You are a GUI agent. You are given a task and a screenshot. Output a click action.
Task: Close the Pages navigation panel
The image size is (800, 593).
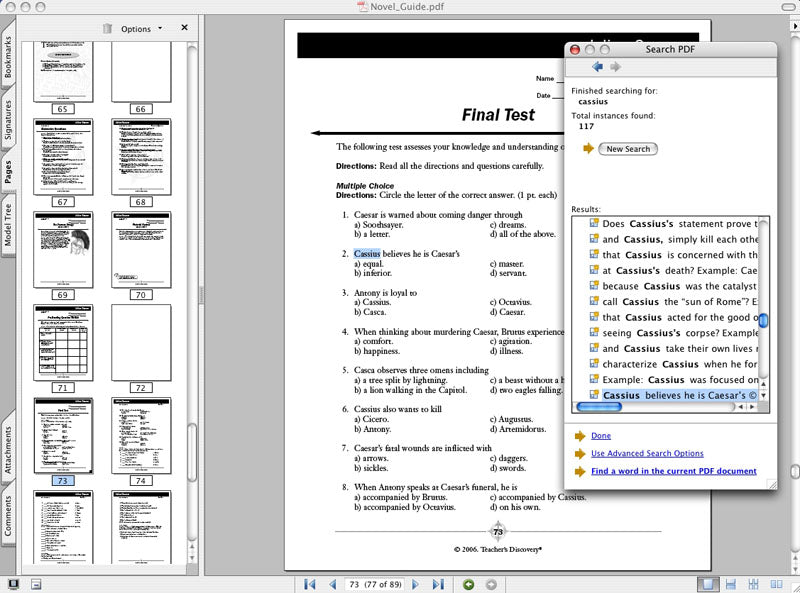pyautogui.click(x=184, y=28)
